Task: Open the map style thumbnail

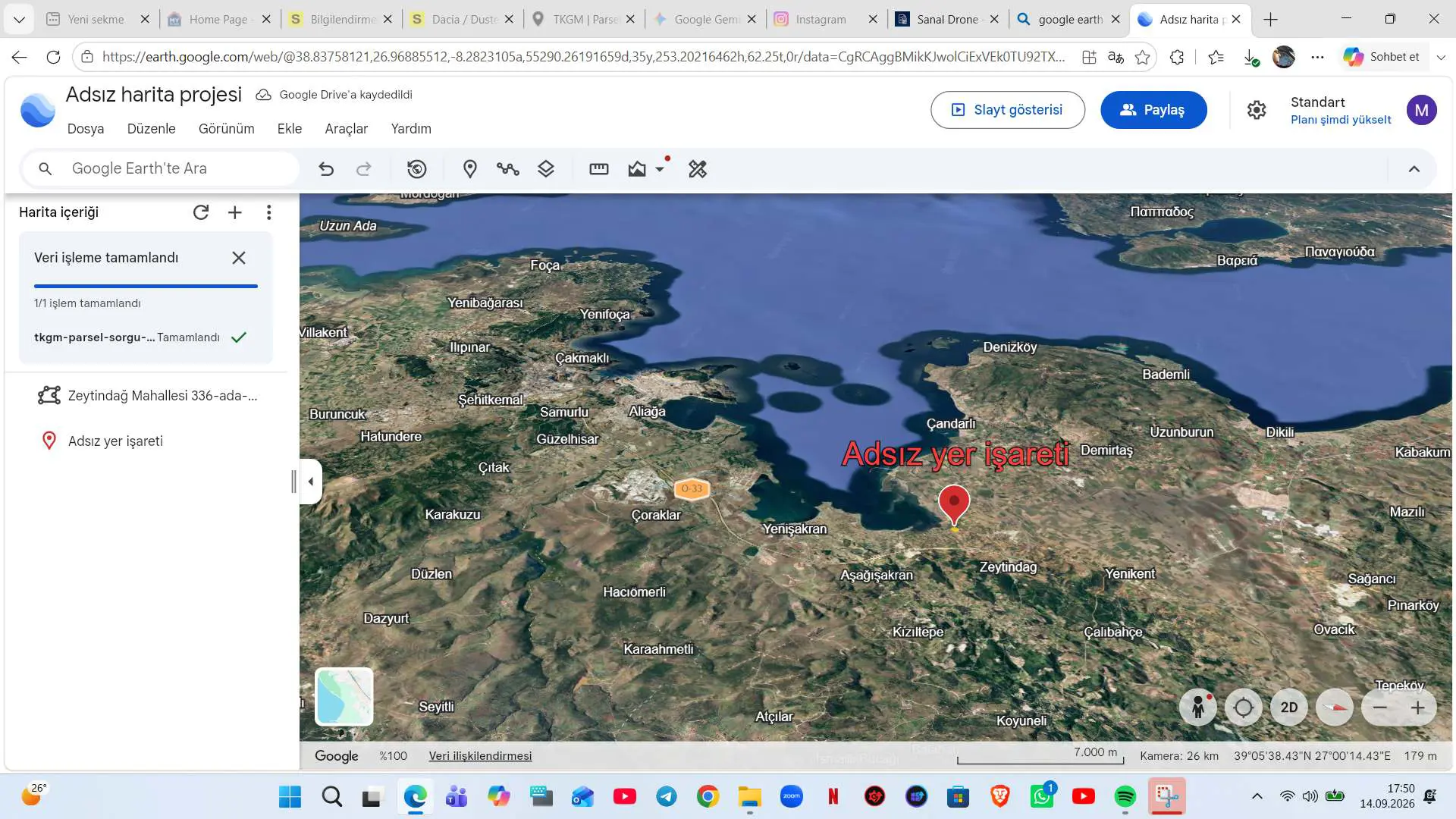Action: tap(344, 696)
